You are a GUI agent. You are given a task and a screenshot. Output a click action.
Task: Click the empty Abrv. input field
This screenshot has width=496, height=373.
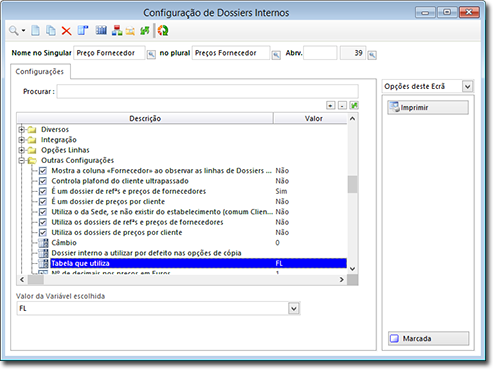tap(320, 53)
